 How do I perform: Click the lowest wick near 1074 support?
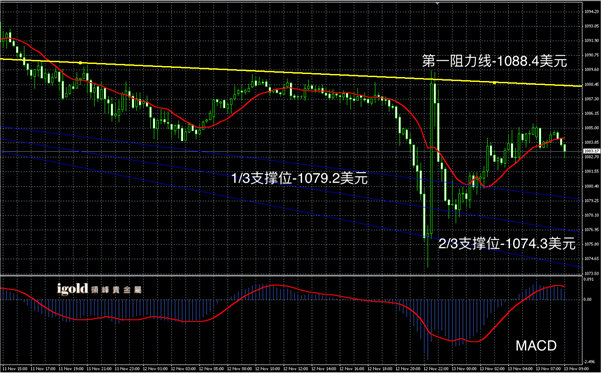(428, 253)
